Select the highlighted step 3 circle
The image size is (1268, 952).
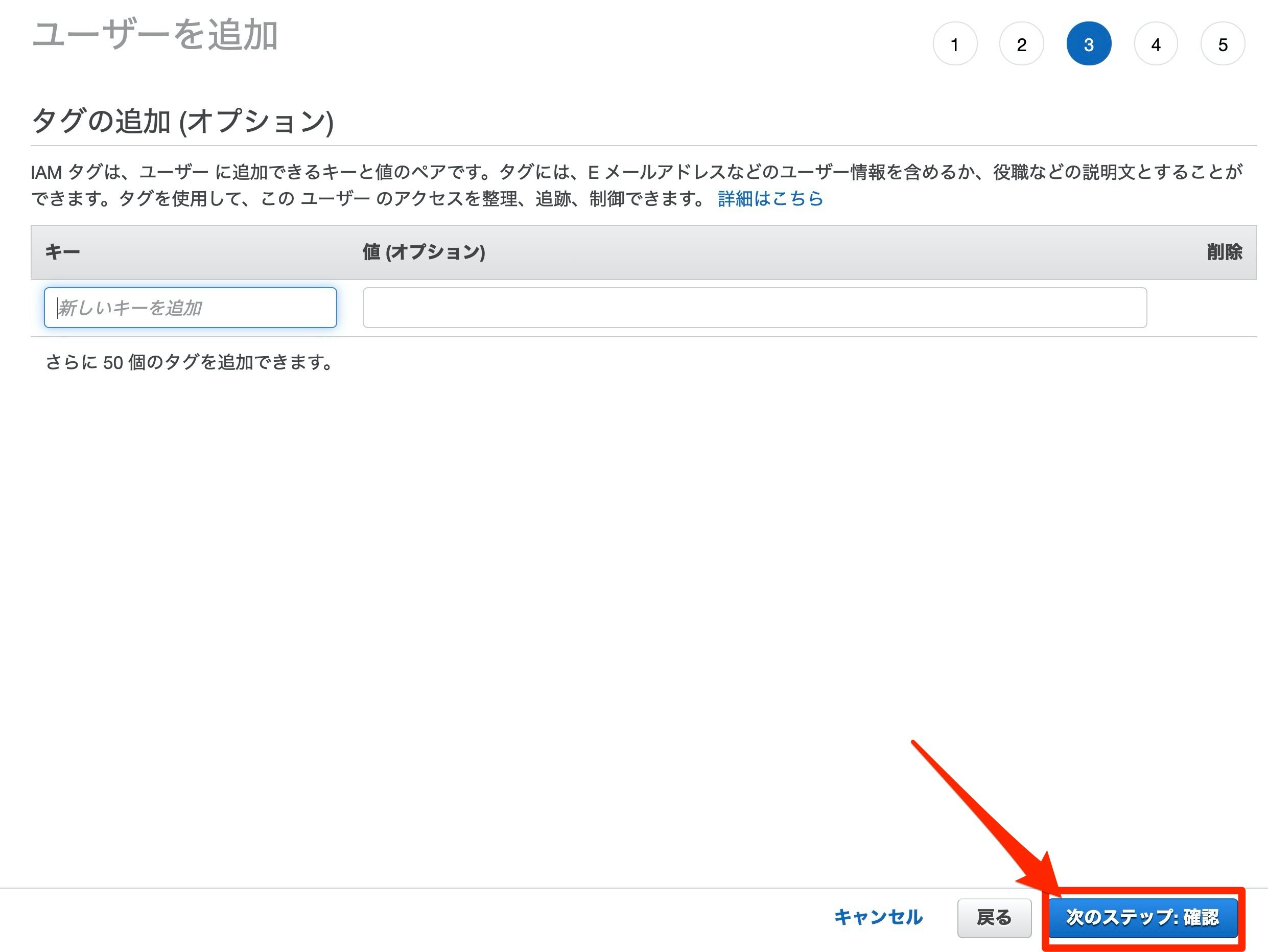coord(1089,44)
